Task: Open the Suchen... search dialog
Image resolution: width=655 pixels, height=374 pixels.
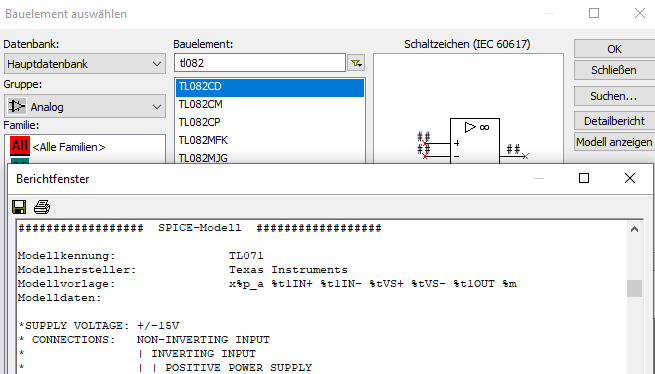Action: [614, 96]
